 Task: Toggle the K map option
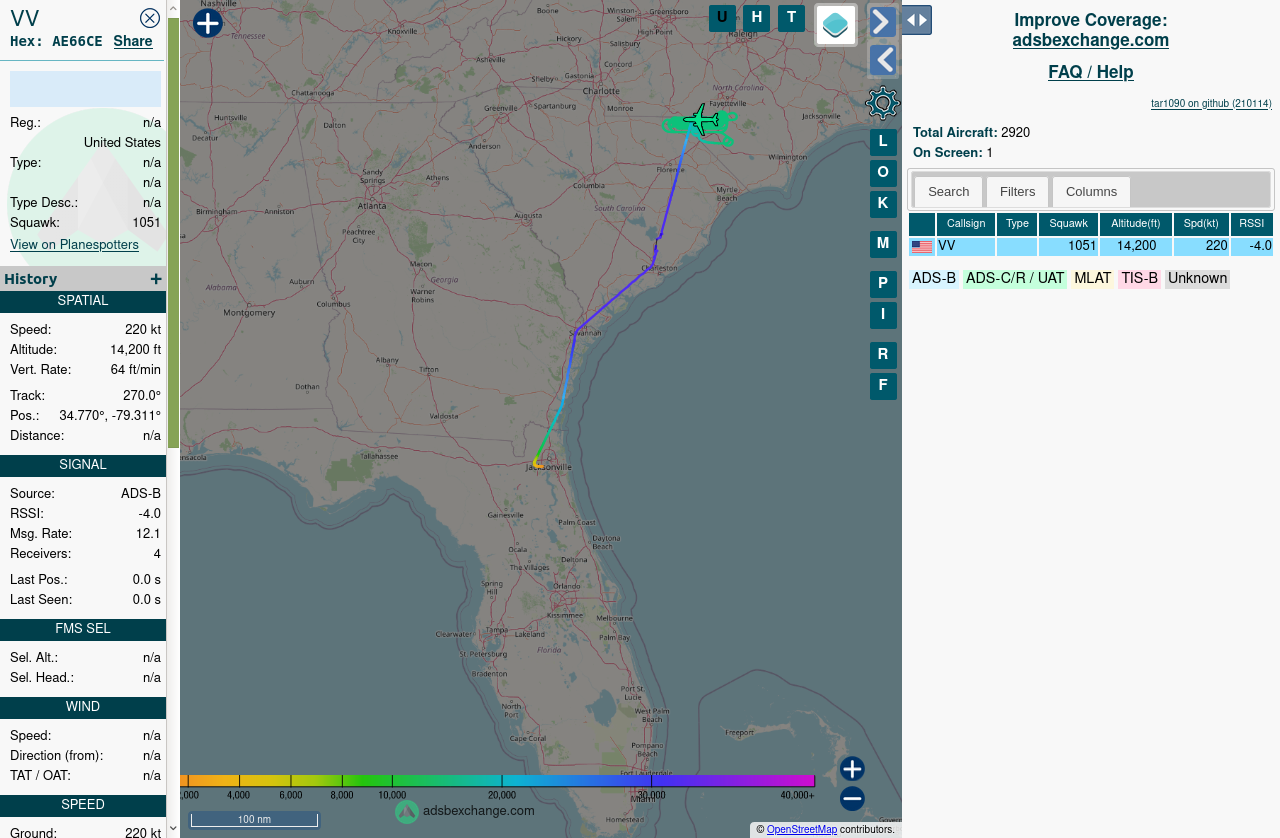pos(883,204)
